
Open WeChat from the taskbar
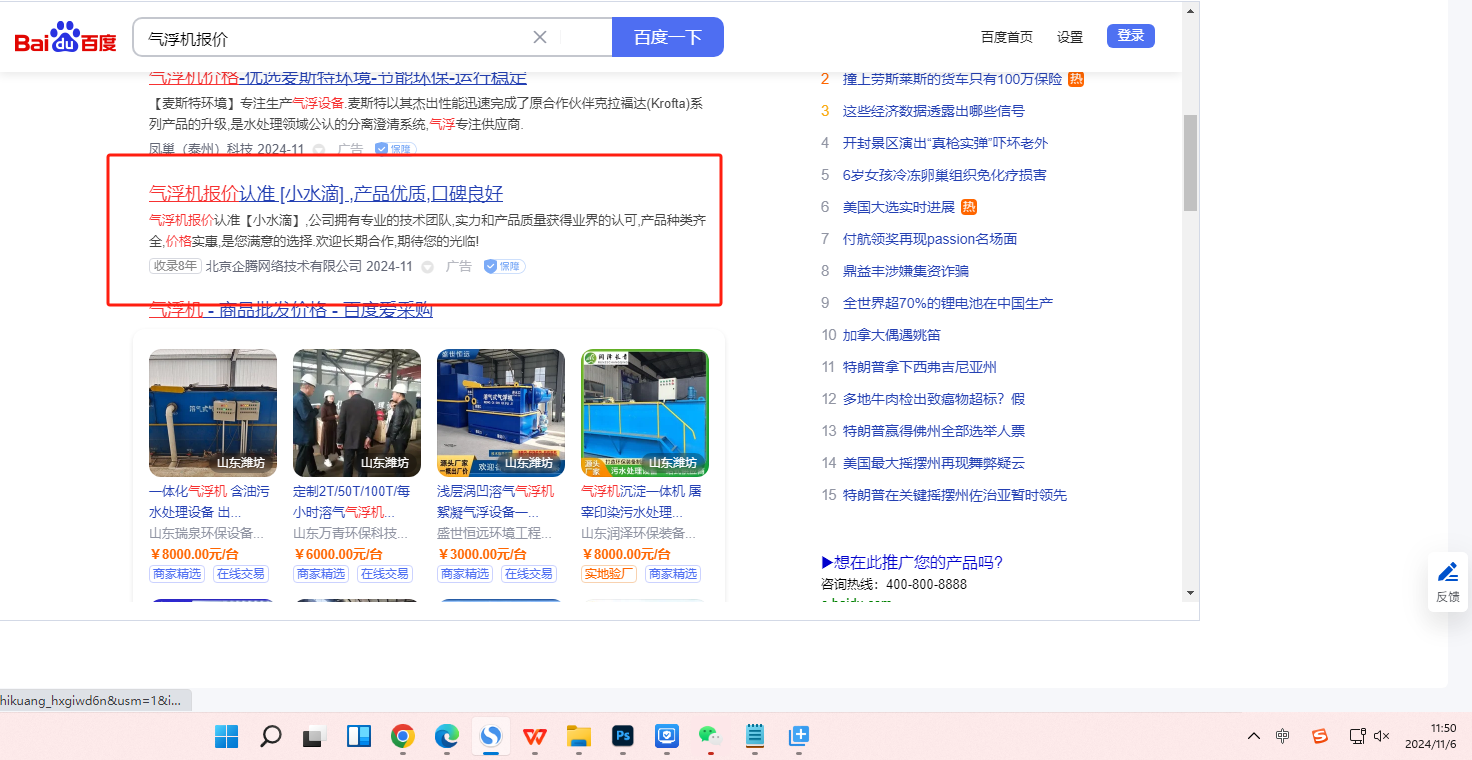[x=710, y=737]
